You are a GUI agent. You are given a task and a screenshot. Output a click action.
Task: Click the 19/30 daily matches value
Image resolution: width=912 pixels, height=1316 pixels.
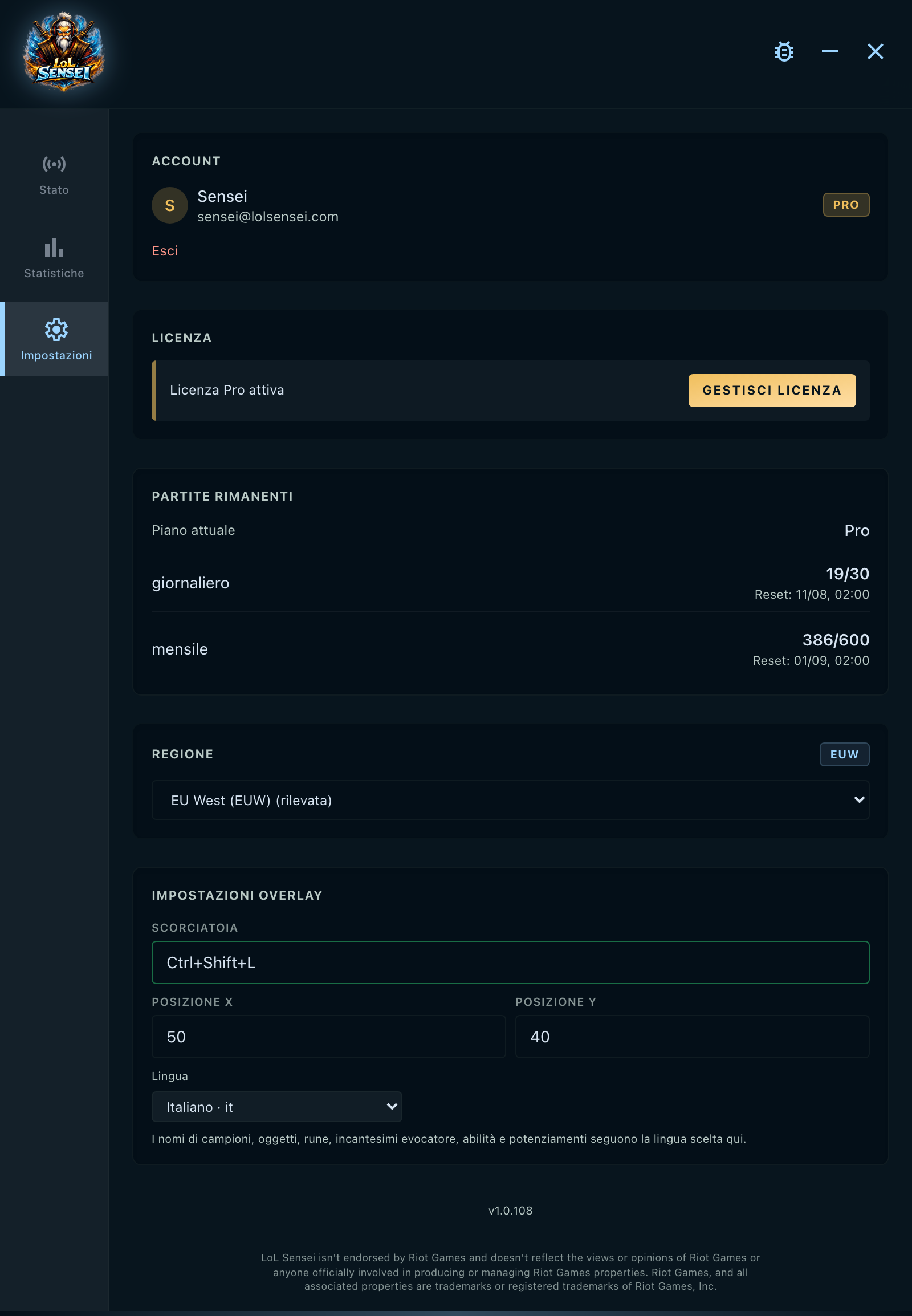848,574
